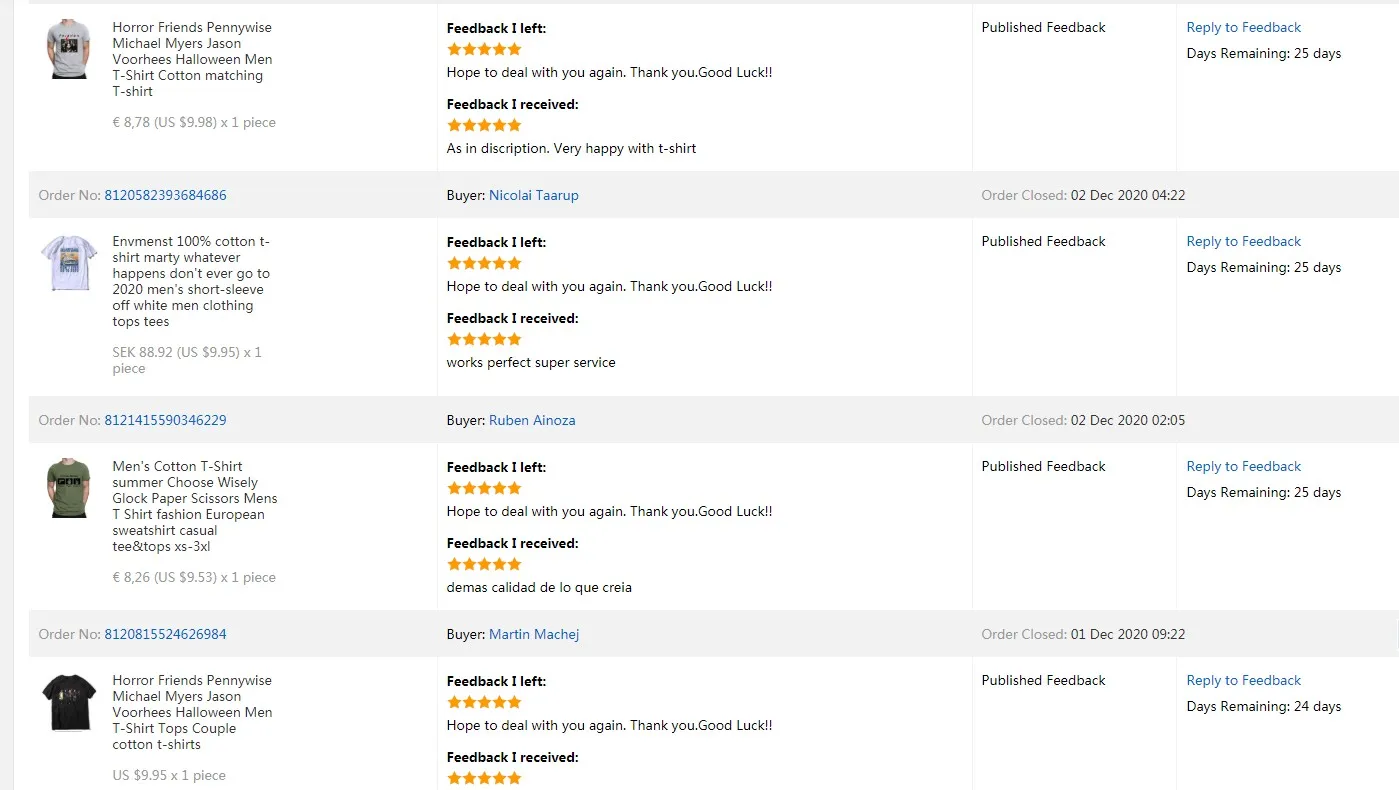Image resolution: width=1399 pixels, height=790 pixels.
Task: View buyer Martin Machej's profile
Action: [533, 634]
